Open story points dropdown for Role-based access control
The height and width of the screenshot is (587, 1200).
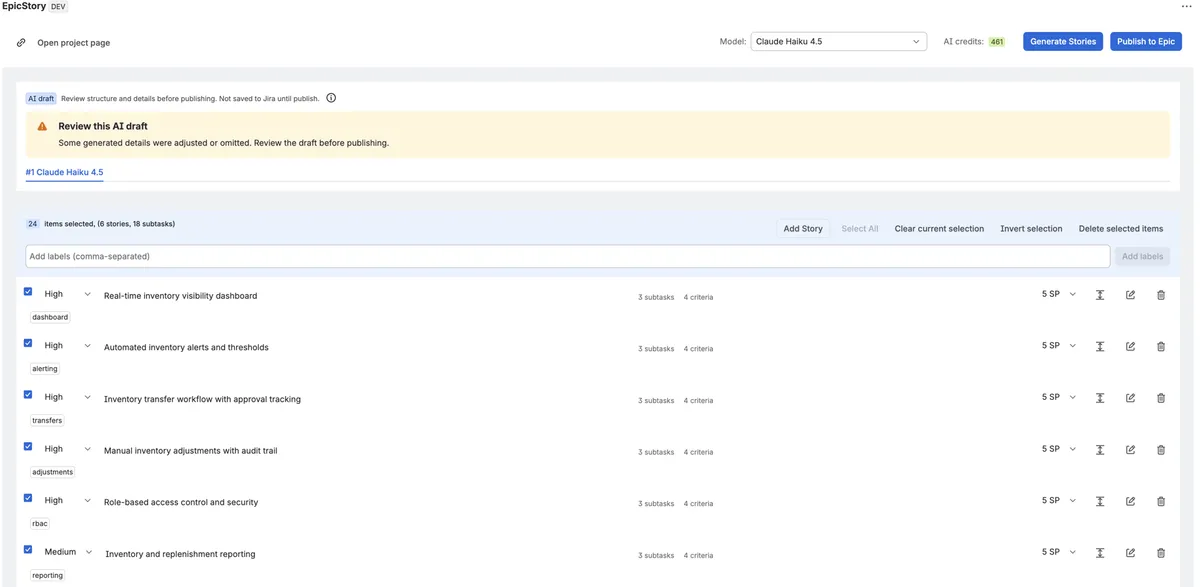point(1059,500)
